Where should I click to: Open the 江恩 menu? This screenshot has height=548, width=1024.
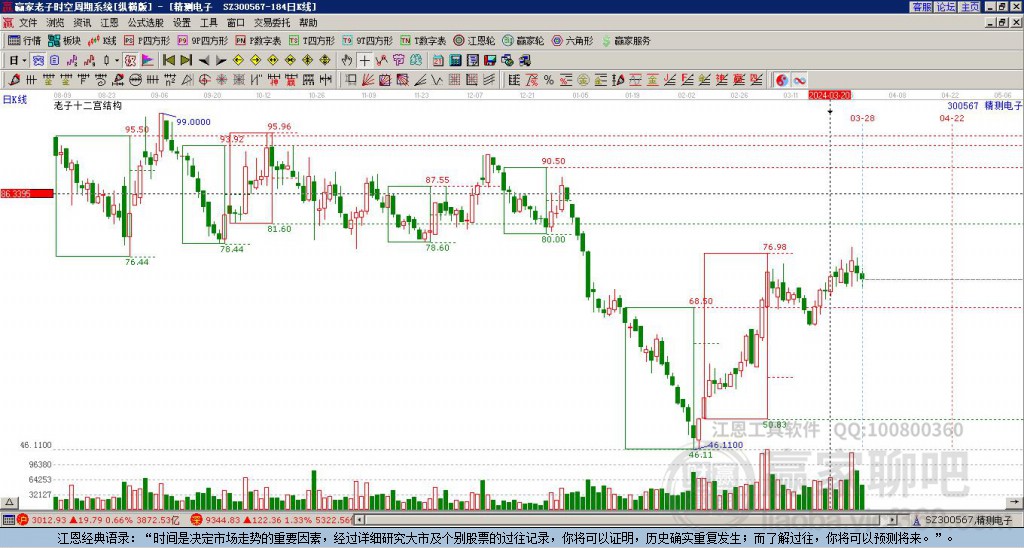click(x=110, y=23)
